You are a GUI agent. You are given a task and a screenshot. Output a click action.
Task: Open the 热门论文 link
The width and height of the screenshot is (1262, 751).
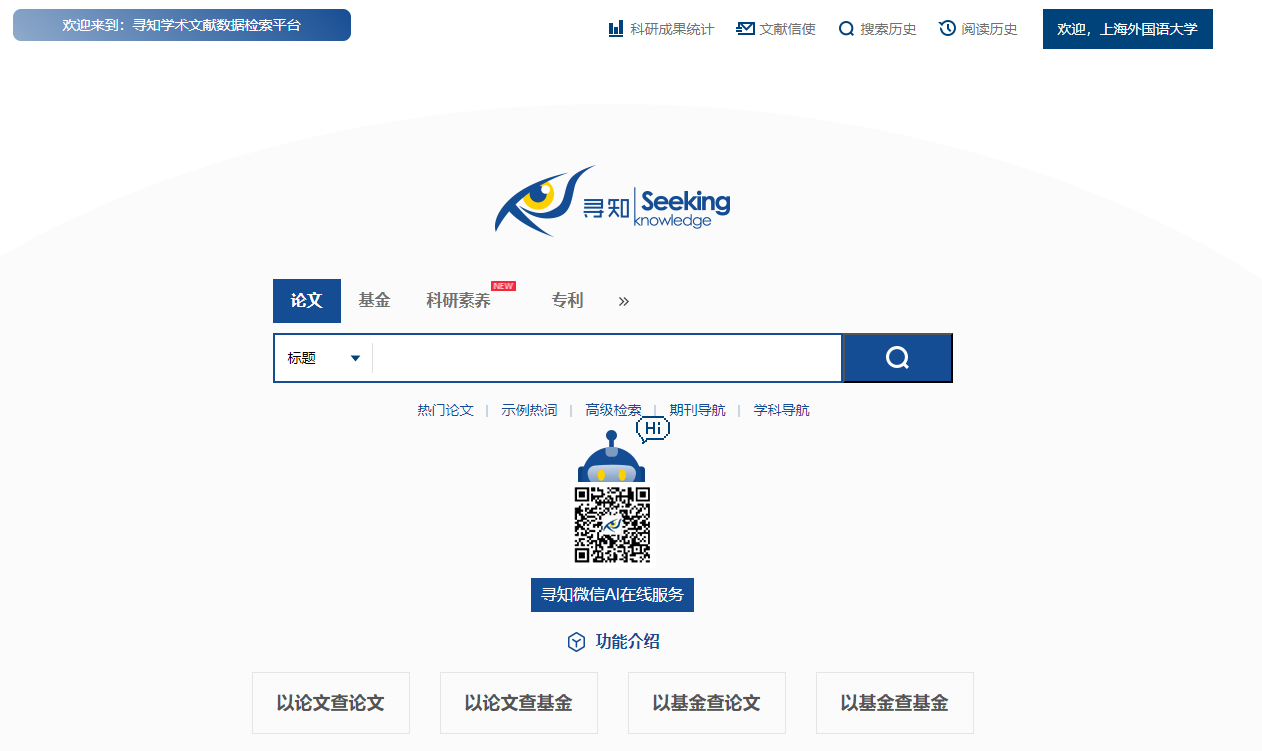click(x=445, y=410)
